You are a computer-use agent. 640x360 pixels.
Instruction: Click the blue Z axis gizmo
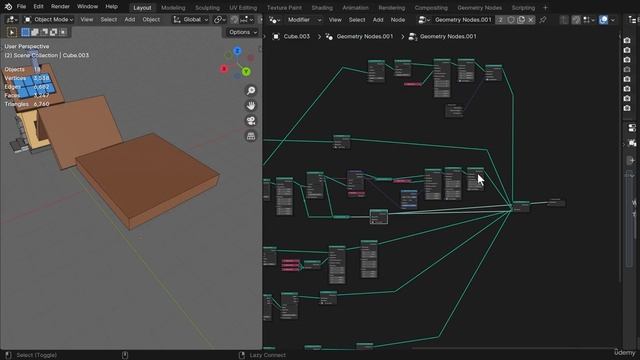coord(237,51)
